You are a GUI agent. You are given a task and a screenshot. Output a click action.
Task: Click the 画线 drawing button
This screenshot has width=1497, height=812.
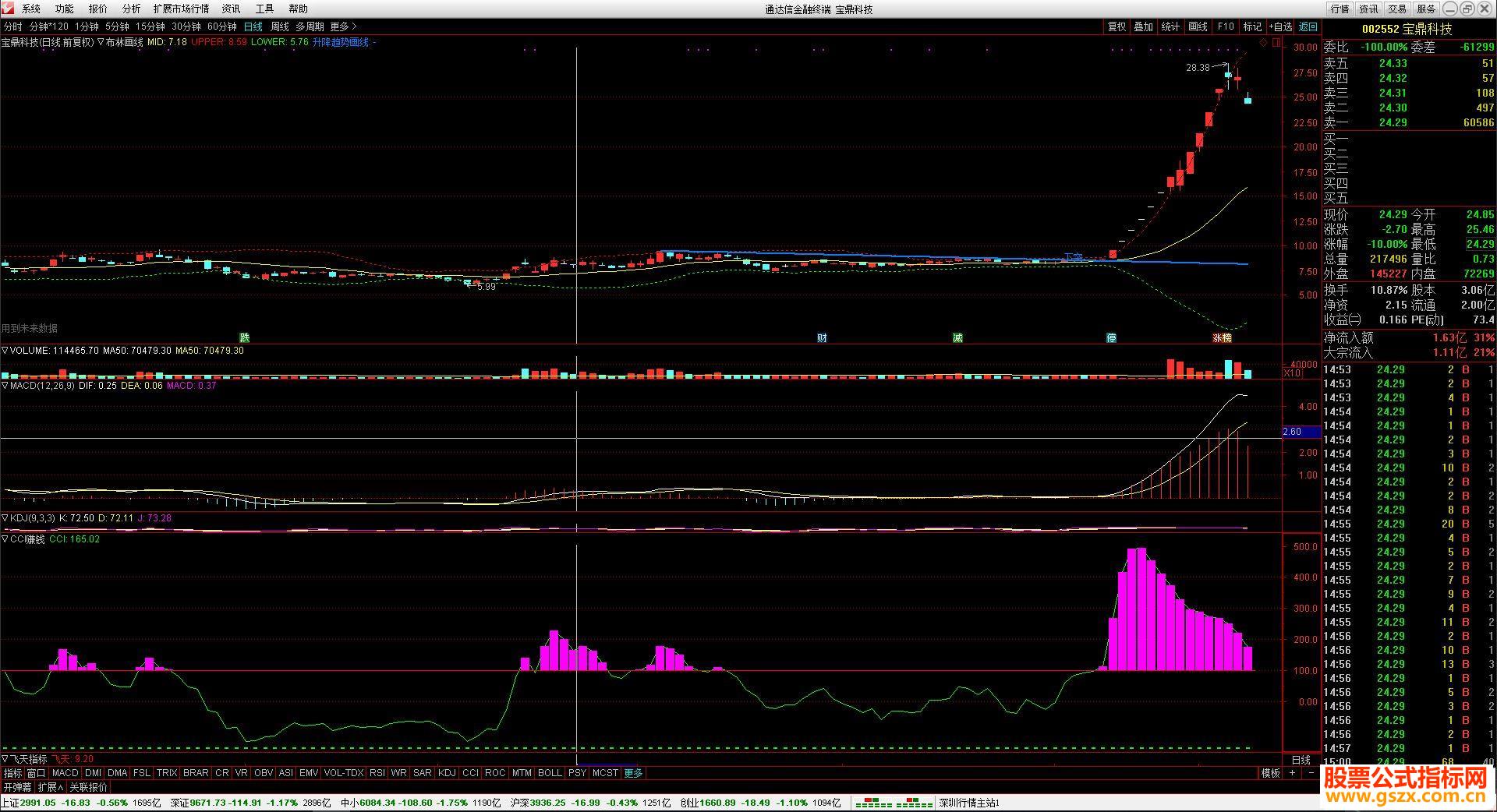[1198, 26]
